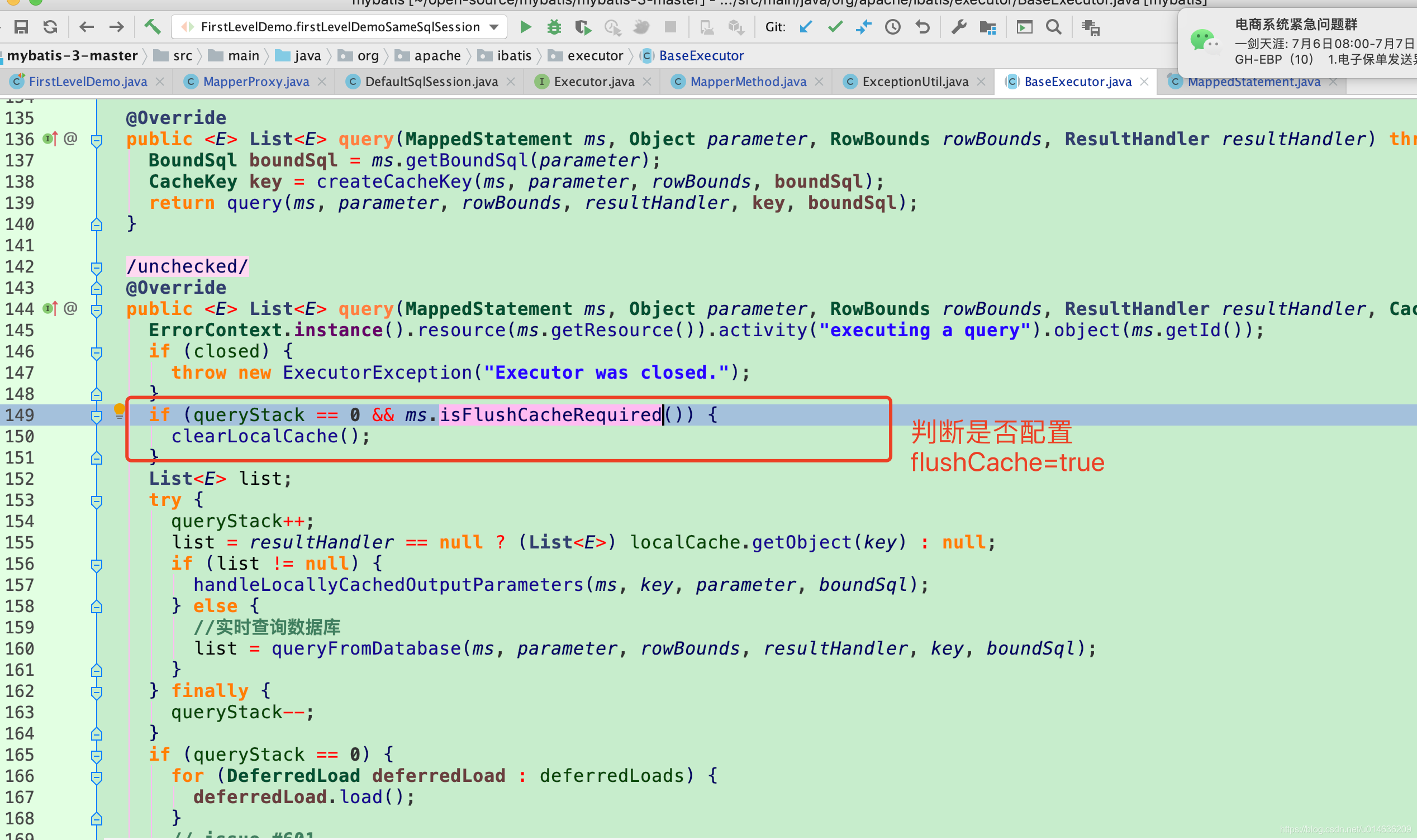Collapse the fold at line 149
This screenshot has width=1417, height=840.
[x=97, y=416]
